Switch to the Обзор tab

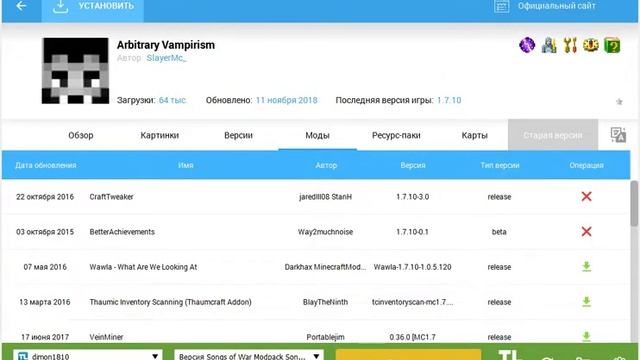click(x=81, y=135)
